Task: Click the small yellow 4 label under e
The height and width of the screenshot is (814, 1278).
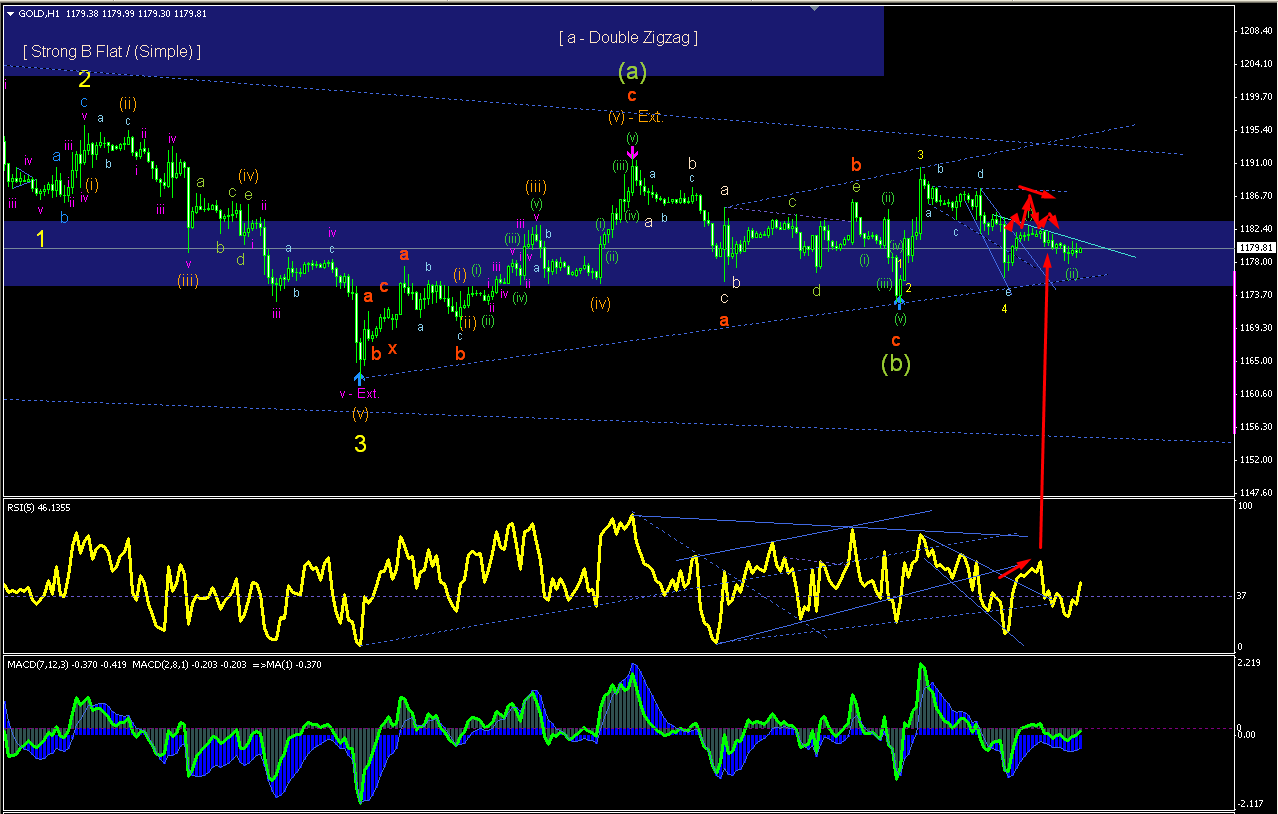Action: 1005,309
